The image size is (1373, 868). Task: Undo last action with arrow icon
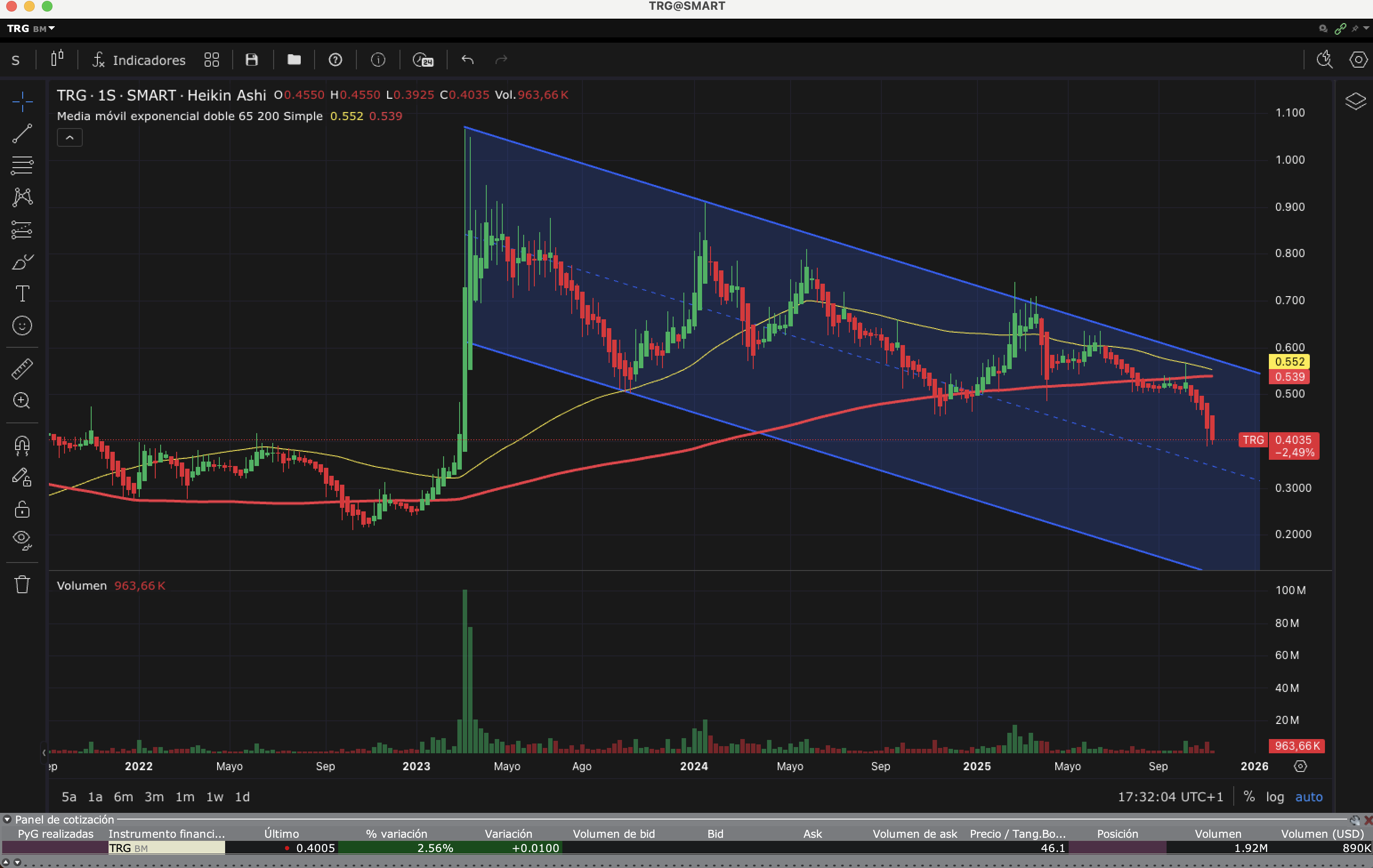(x=468, y=59)
